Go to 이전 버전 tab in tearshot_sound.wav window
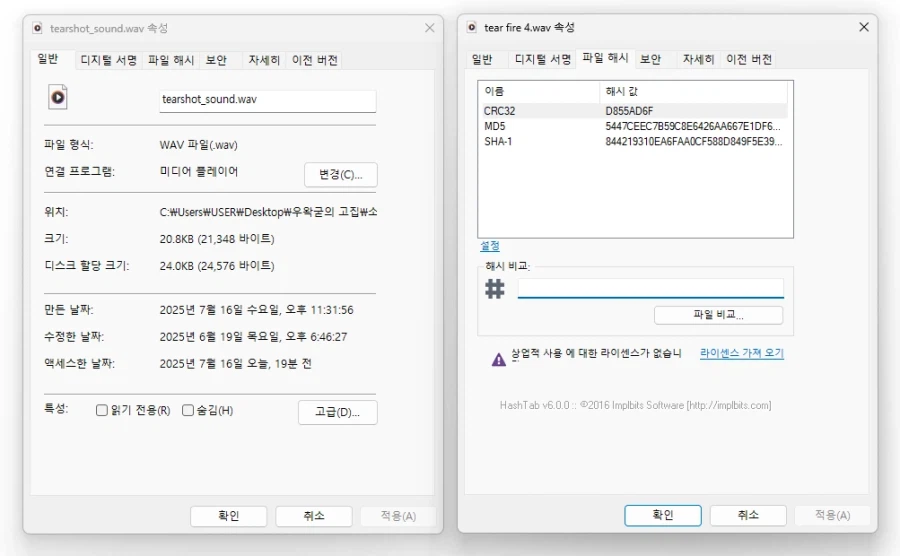 315,60
